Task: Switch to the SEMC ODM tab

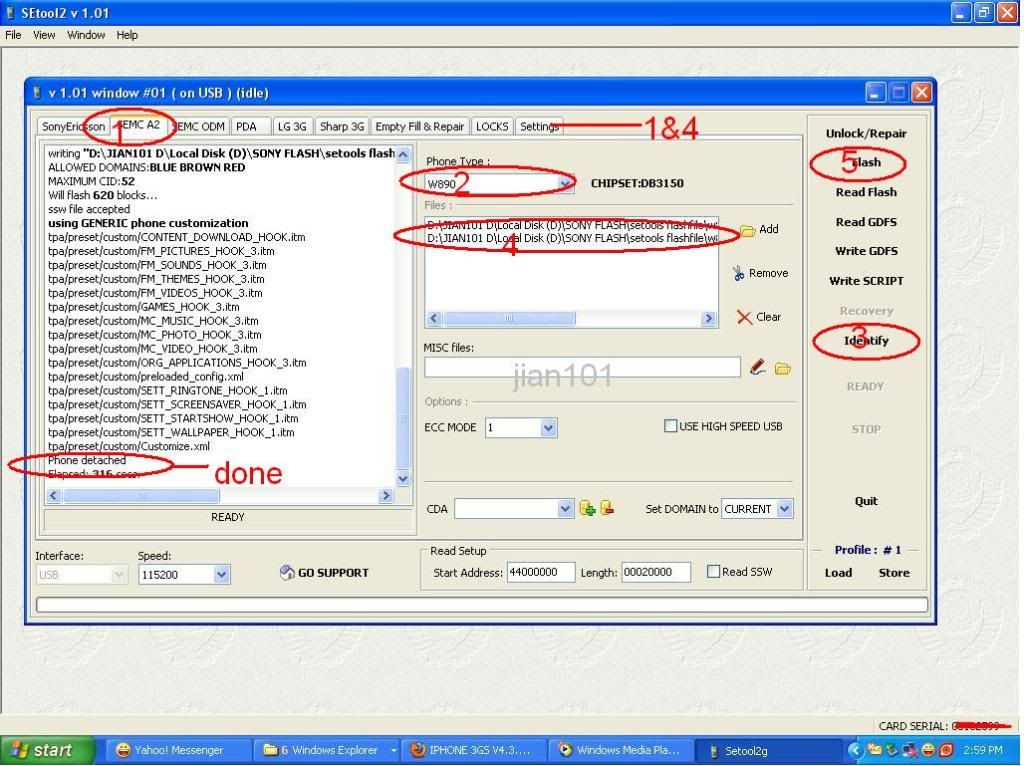Action: (200, 127)
